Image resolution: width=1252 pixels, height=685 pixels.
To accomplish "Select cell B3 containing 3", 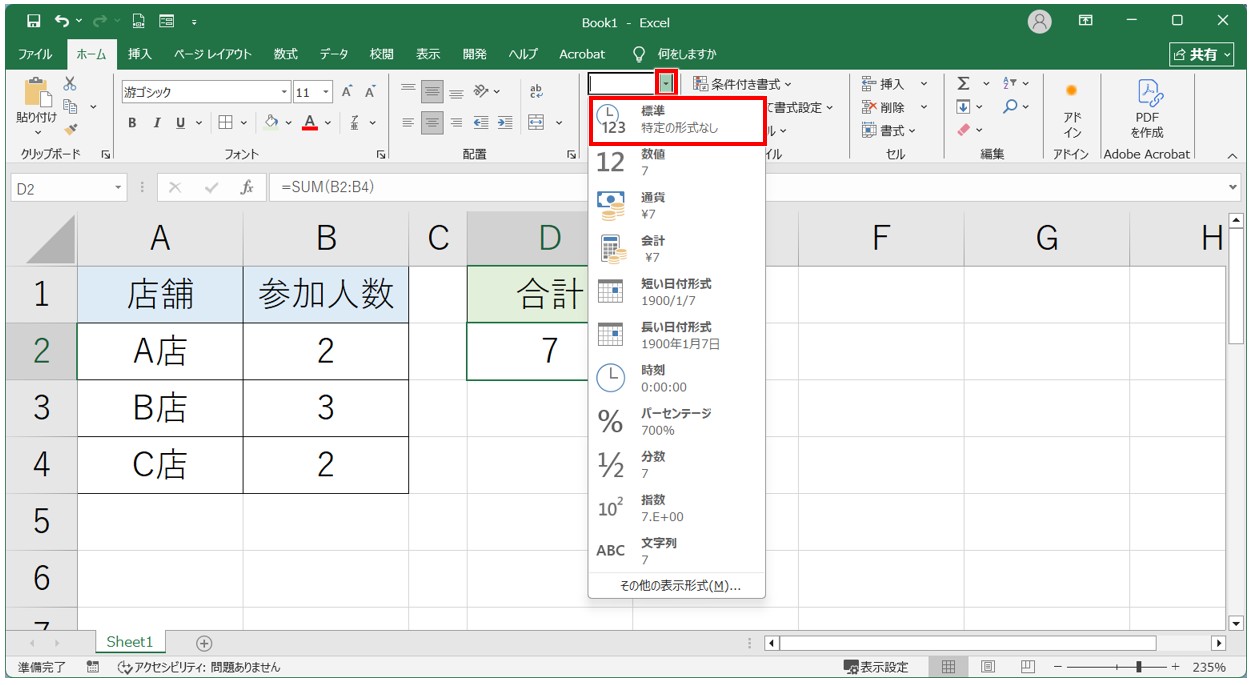I will 326,408.
